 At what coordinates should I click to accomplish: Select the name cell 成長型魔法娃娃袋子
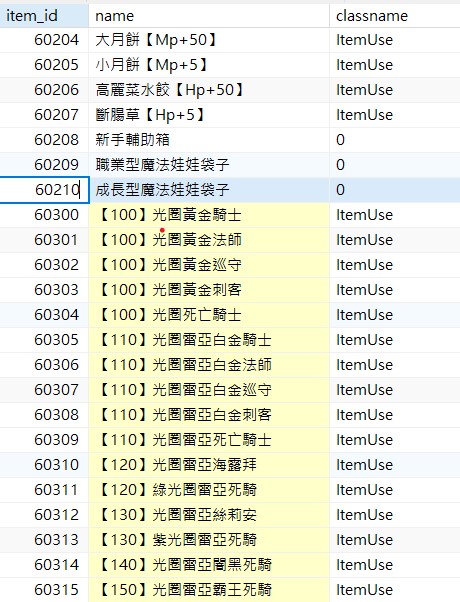(209, 190)
